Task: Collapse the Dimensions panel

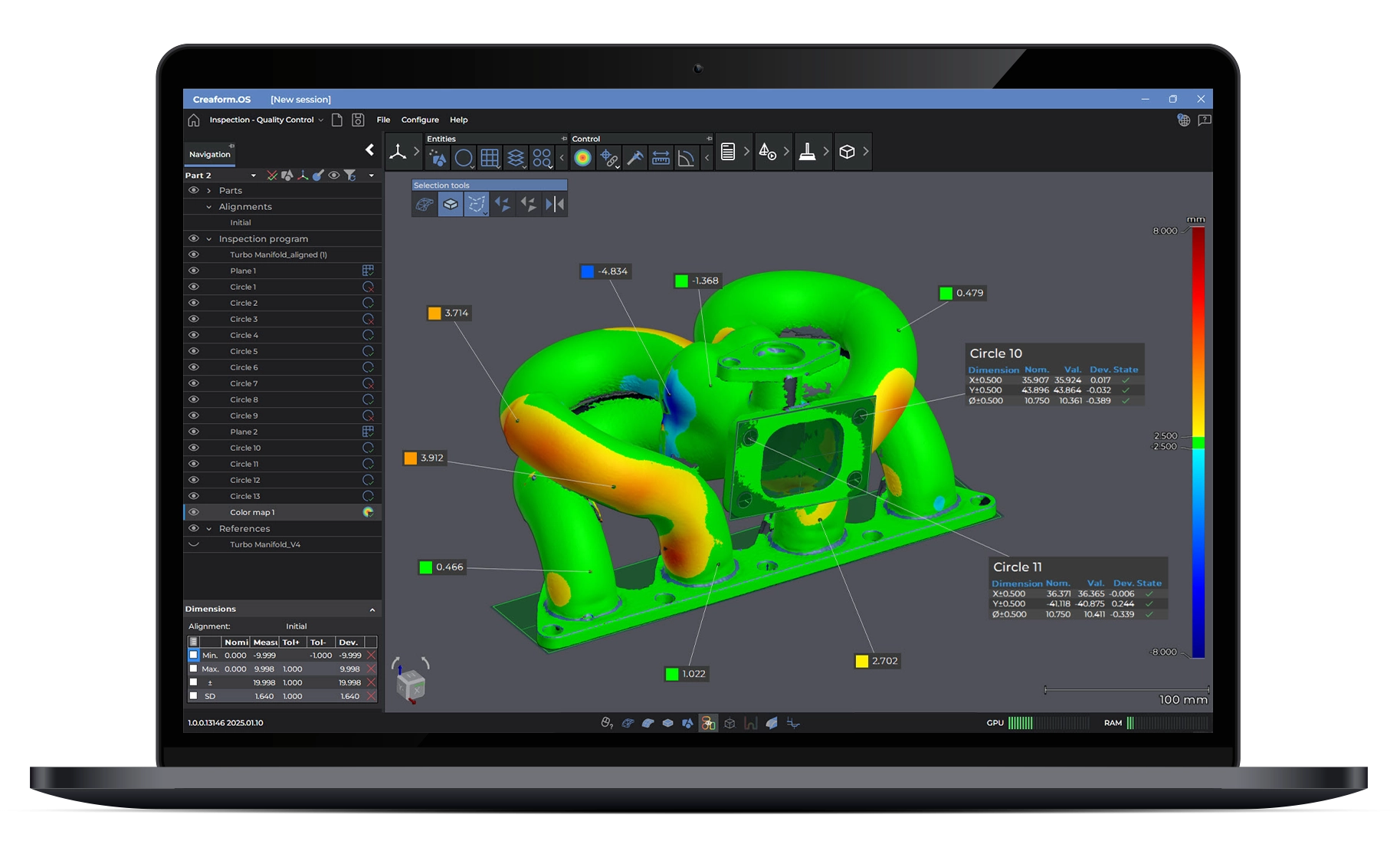Action: pos(372,609)
